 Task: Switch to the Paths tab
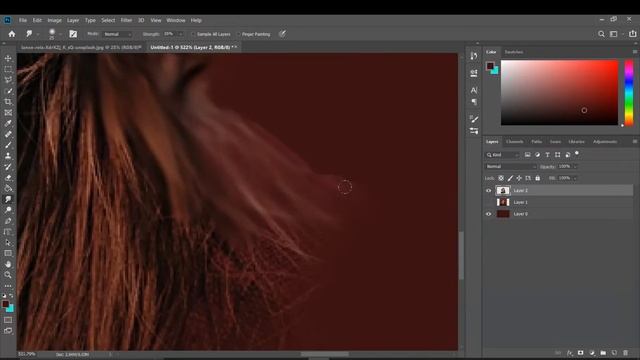click(x=536, y=142)
